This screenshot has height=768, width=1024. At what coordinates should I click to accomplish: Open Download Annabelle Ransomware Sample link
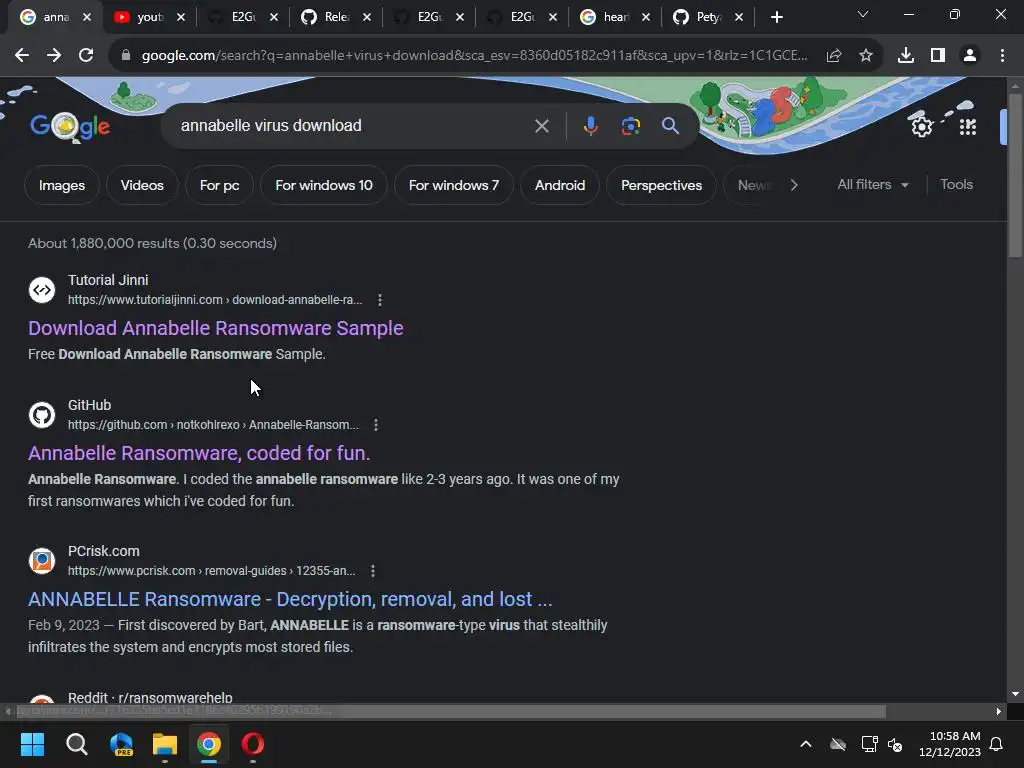coord(216,328)
